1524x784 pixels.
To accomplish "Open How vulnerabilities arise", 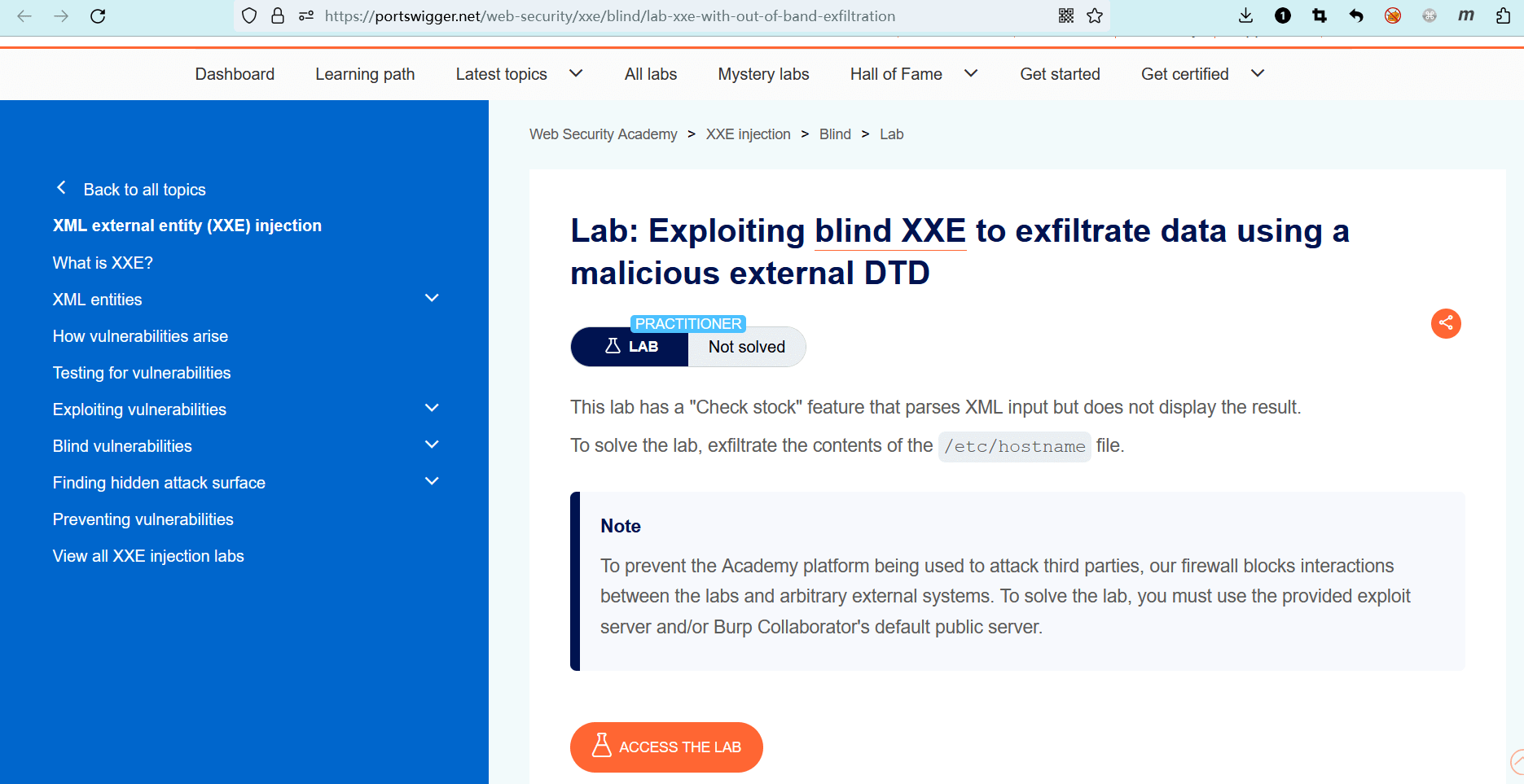I will 140,336.
